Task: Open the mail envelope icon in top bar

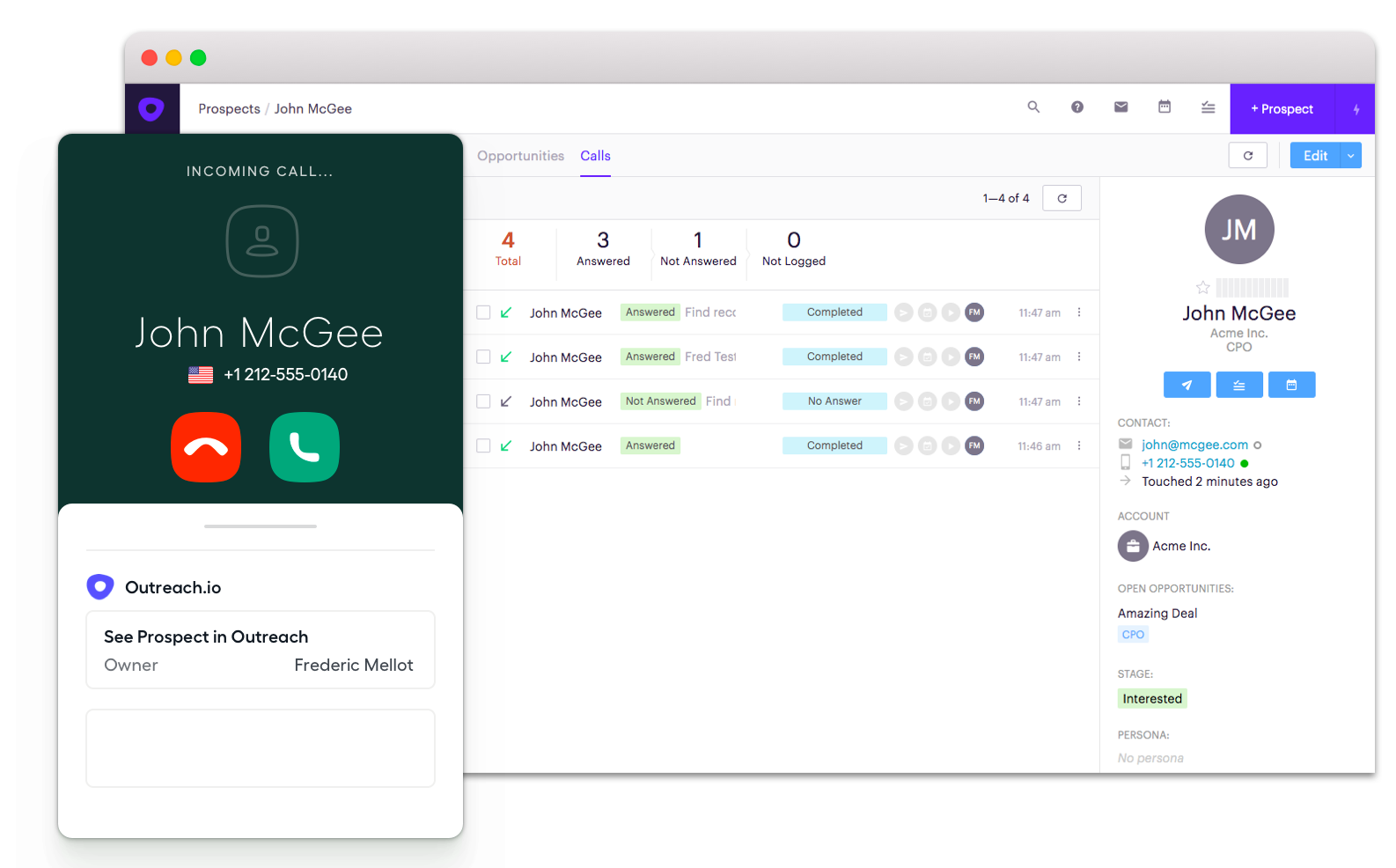Action: click(x=1120, y=107)
